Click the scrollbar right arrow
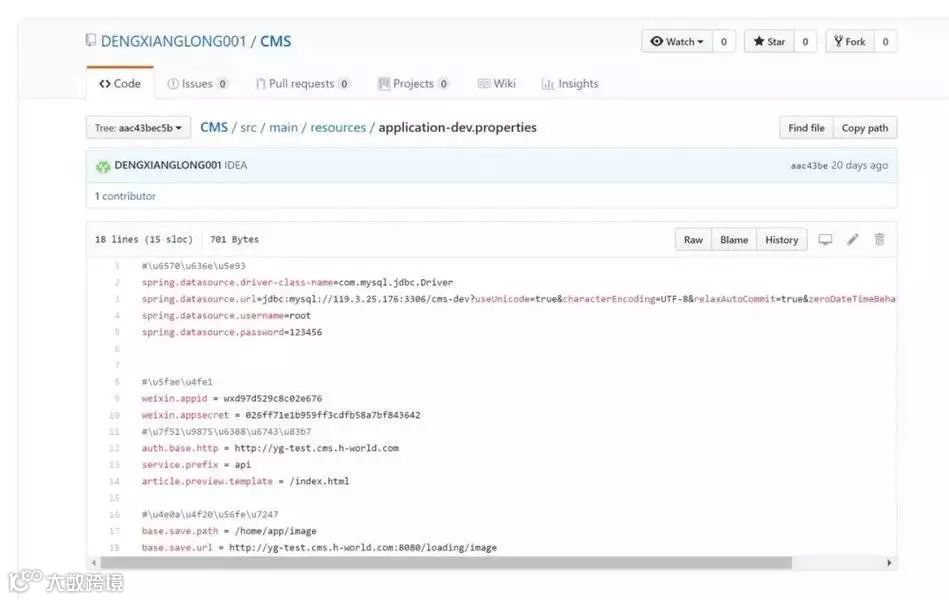The height and width of the screenshot is (600, 949). (x=889, y=563)
